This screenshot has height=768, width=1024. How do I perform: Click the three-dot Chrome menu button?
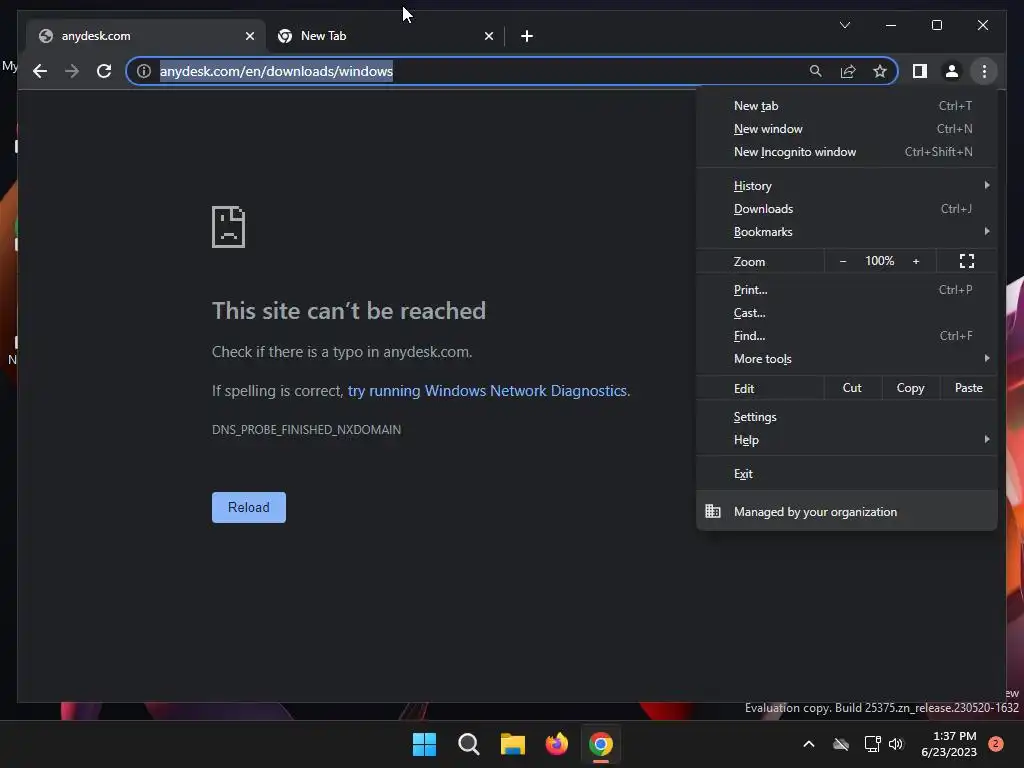[984, 71]
